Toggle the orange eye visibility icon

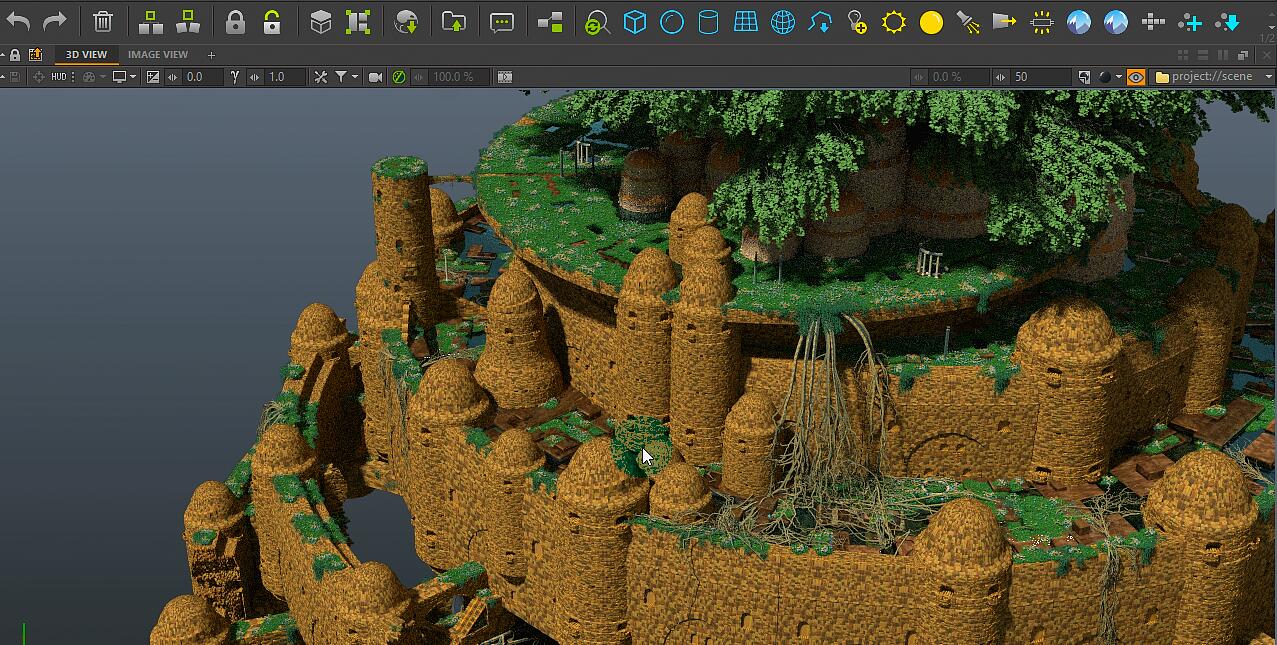point(1136,77)
